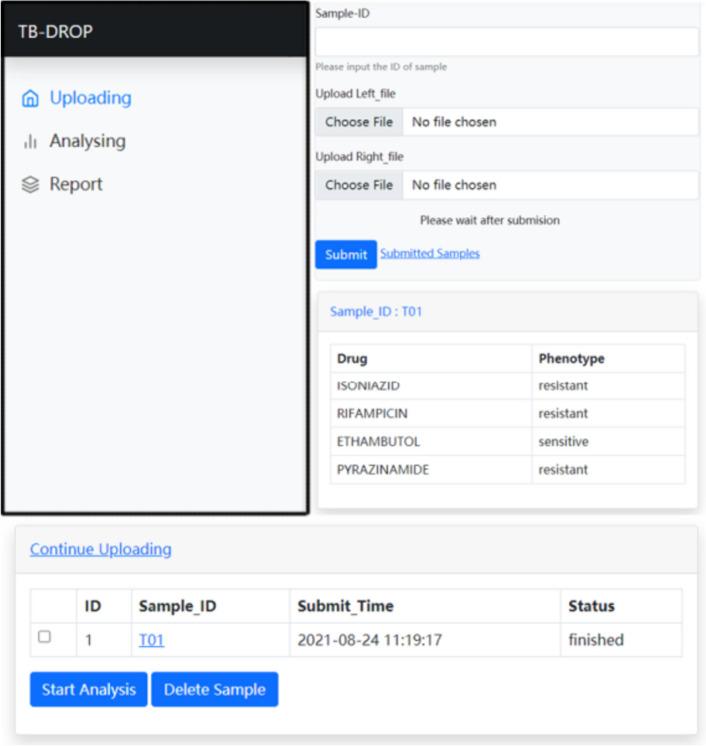Switch to the Analysing section
706x746 pixels.
[x=87, y=141]
